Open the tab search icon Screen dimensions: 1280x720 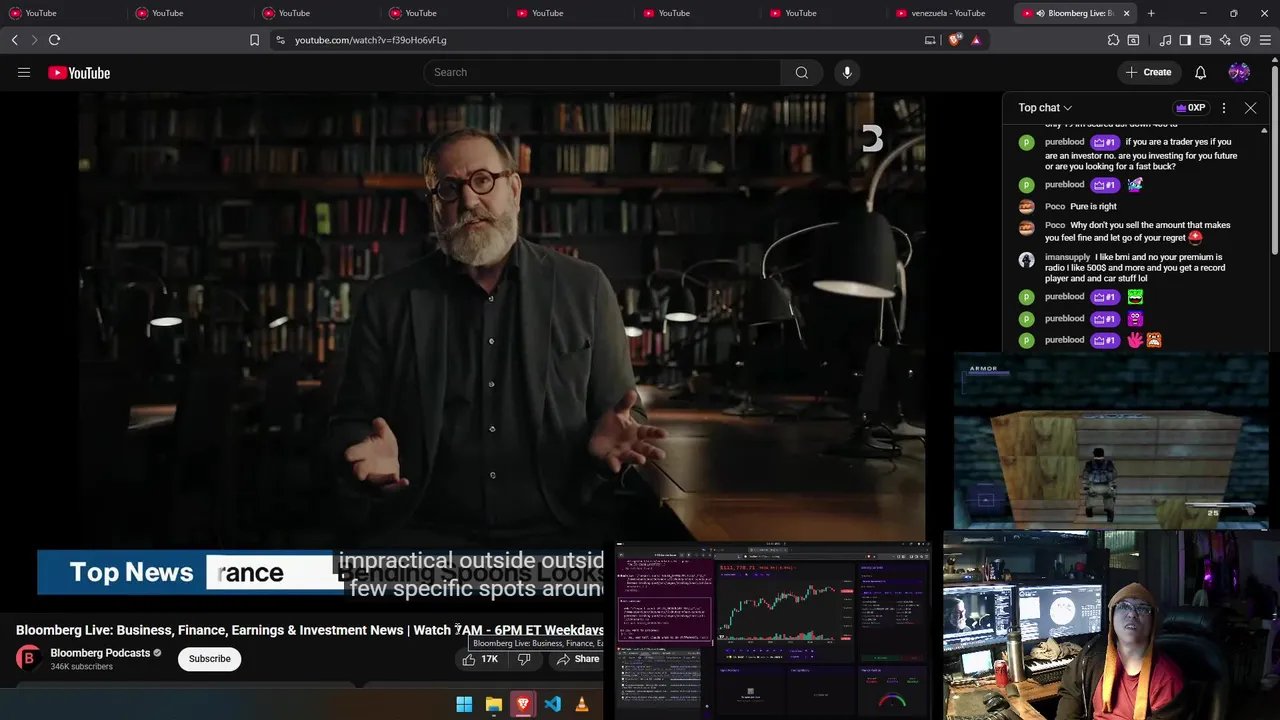click(x=1133, y=40)
